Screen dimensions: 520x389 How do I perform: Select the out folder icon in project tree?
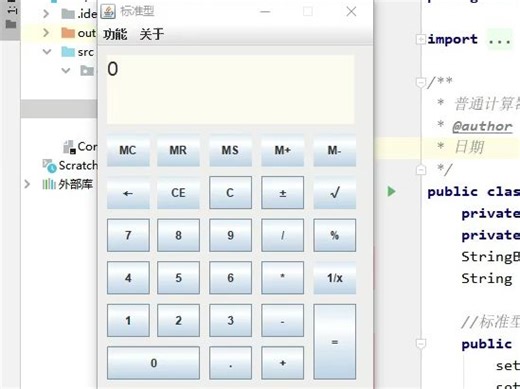[68, 33]
